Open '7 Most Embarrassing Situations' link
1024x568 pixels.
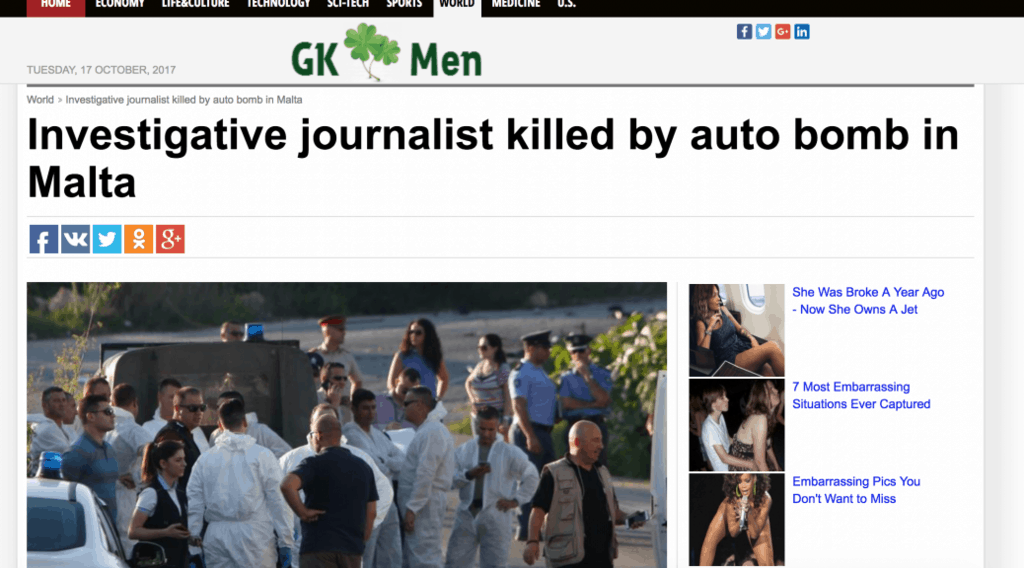pyautogui.click(x=861, y=396)
